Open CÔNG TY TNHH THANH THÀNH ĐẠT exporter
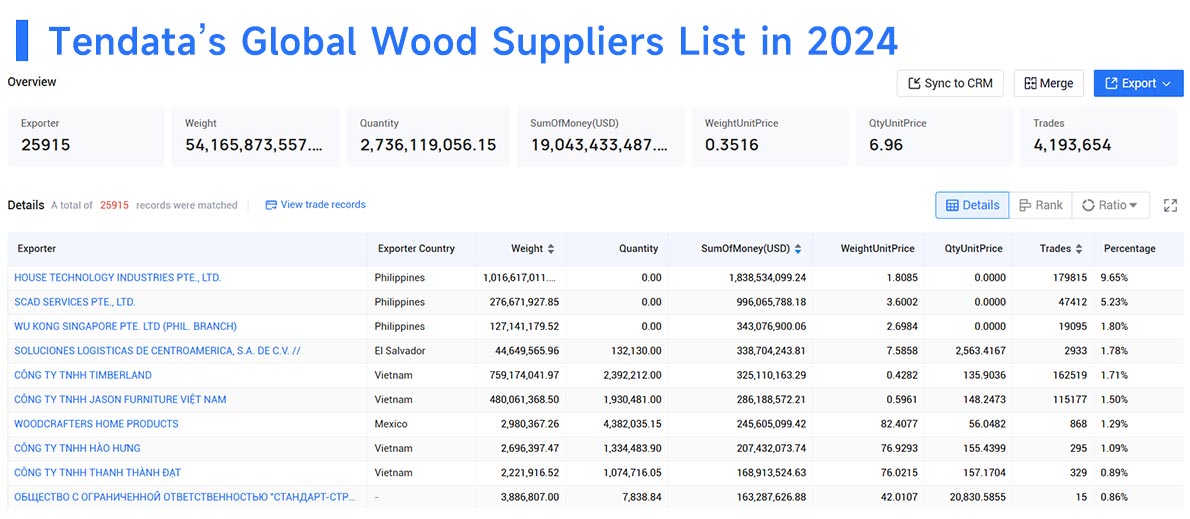Viewport: 1190px width, 519px height. [x=98, y=472]
